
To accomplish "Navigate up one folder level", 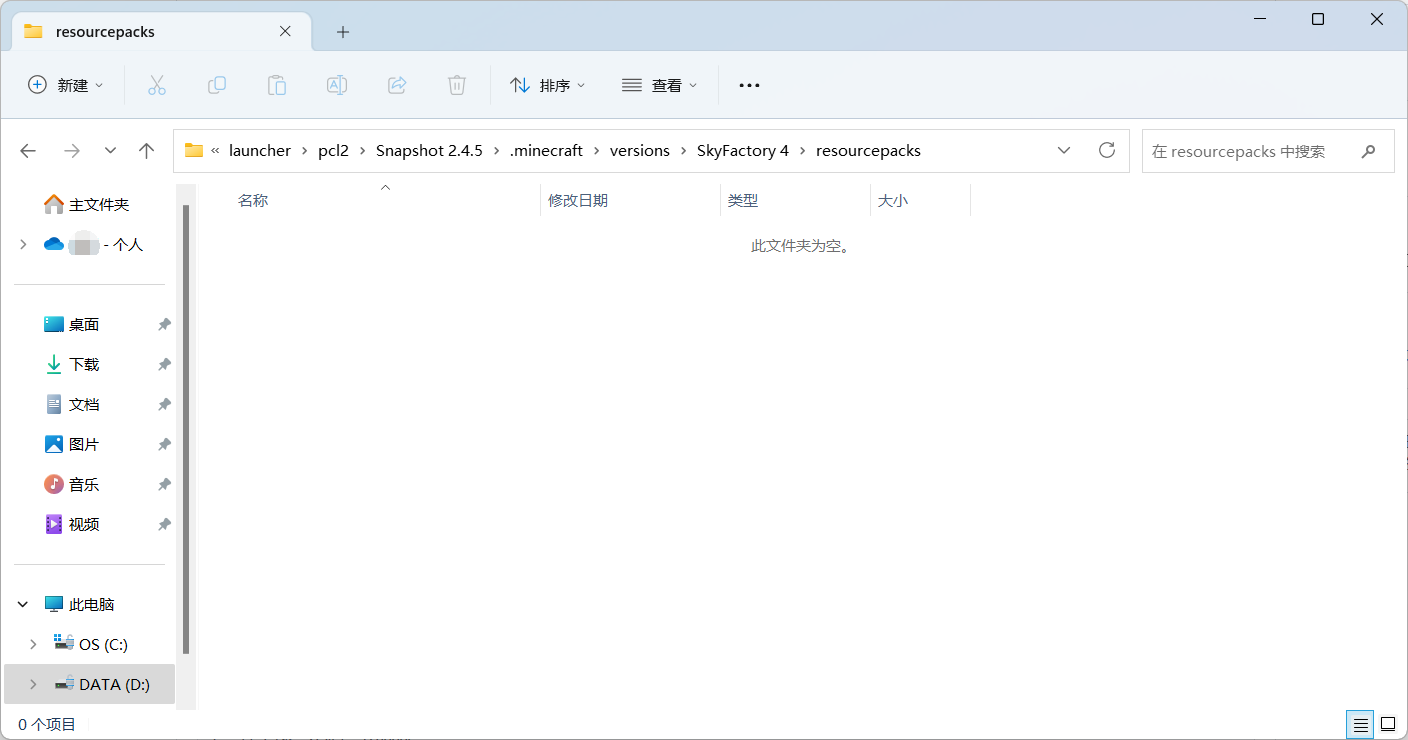I will pyautogui.click(x=146, y=150).
